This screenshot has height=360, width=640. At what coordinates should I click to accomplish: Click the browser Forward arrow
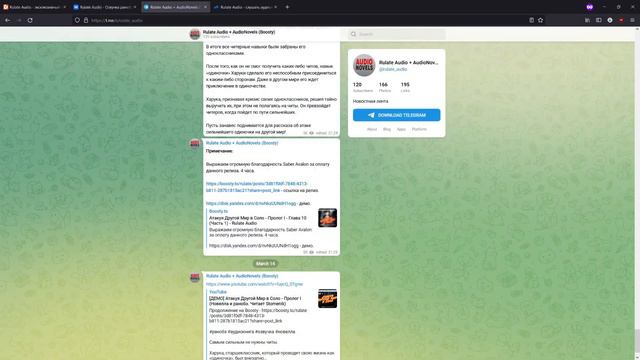tap(19, 20)
